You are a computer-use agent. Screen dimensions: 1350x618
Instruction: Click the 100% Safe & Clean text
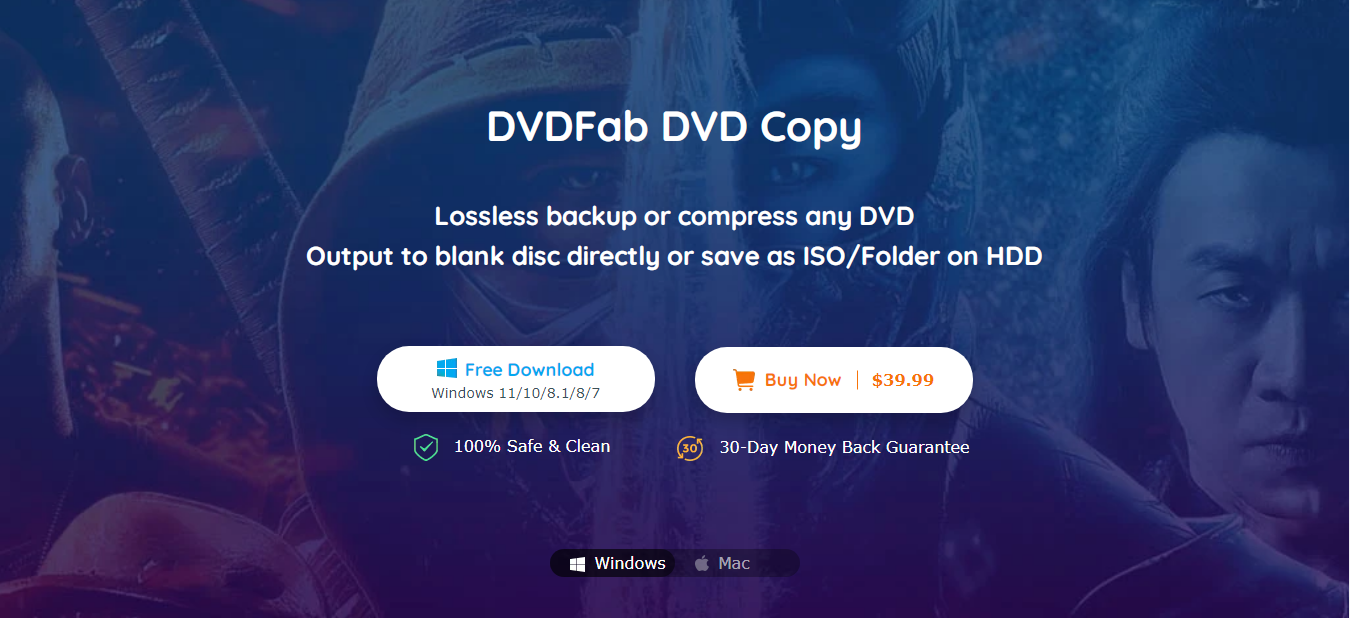532,446
